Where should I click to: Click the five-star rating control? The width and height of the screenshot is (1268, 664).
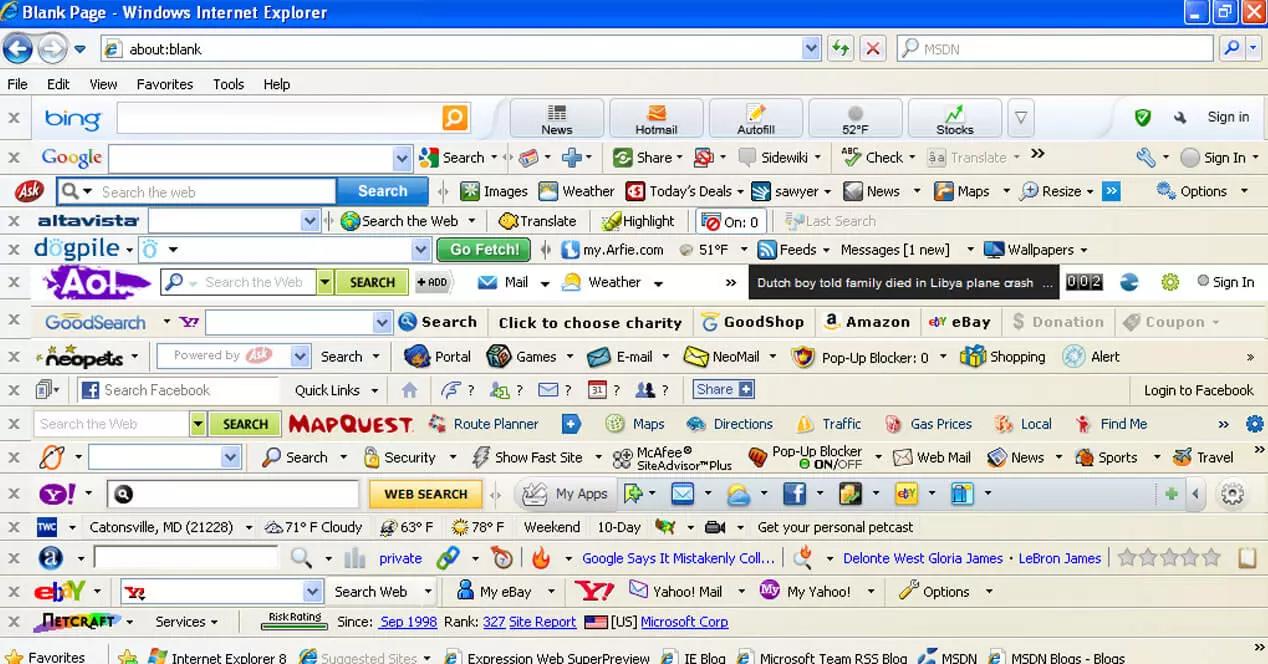[1169, 558]
